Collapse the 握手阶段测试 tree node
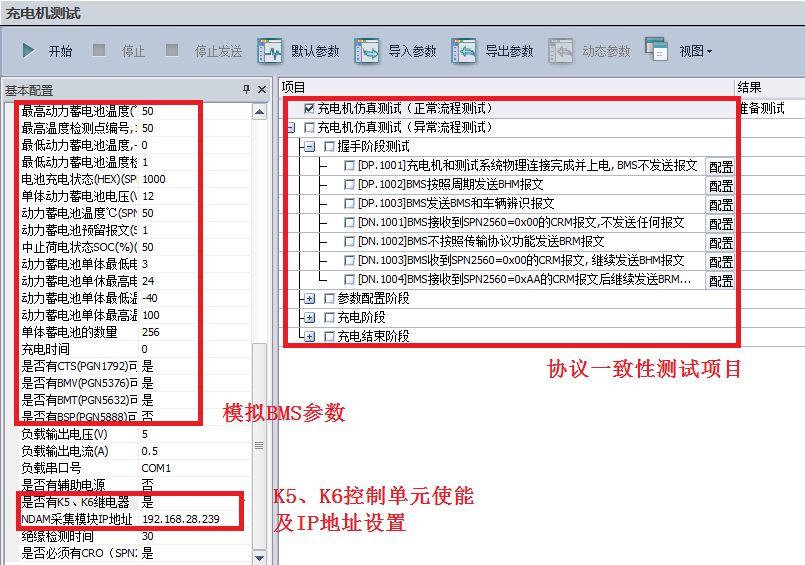 coord(309,147)
